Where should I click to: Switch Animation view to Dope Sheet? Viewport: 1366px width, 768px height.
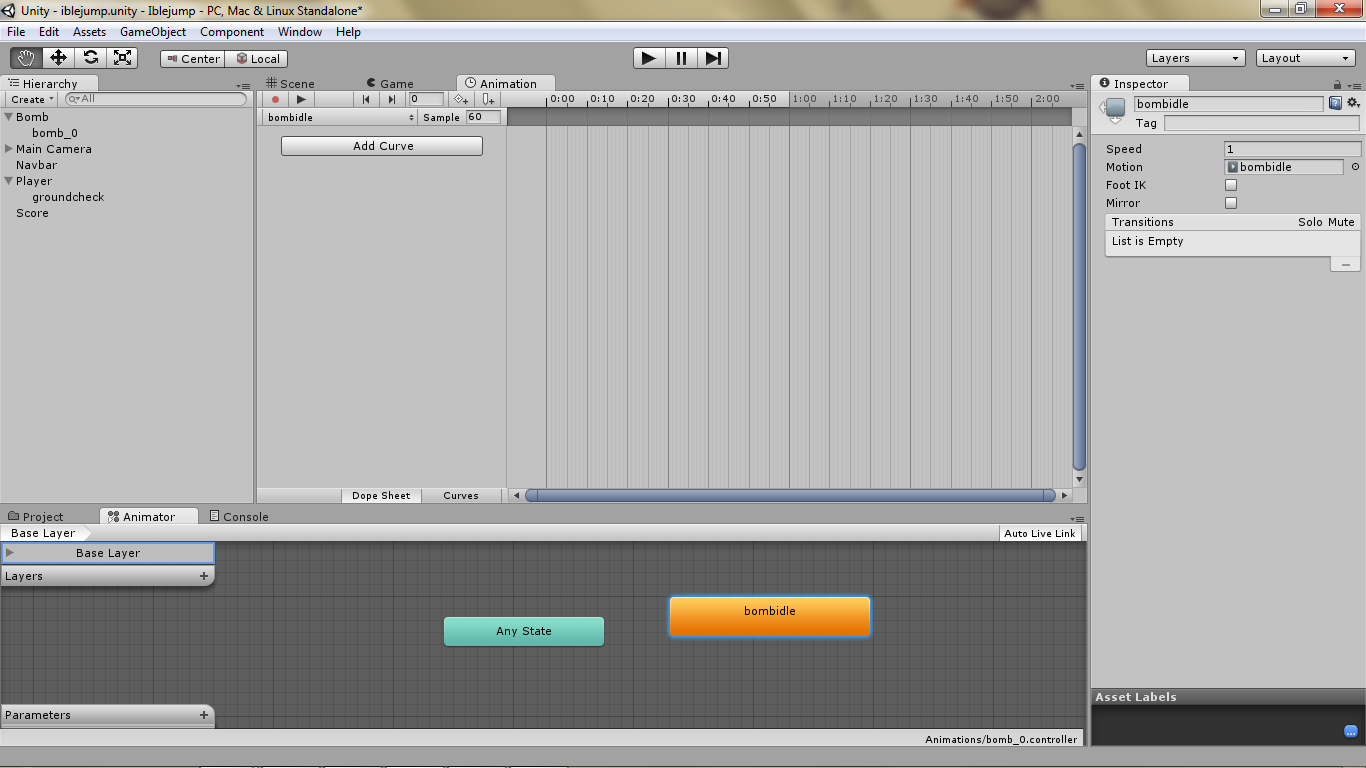(x=381, y=495)
